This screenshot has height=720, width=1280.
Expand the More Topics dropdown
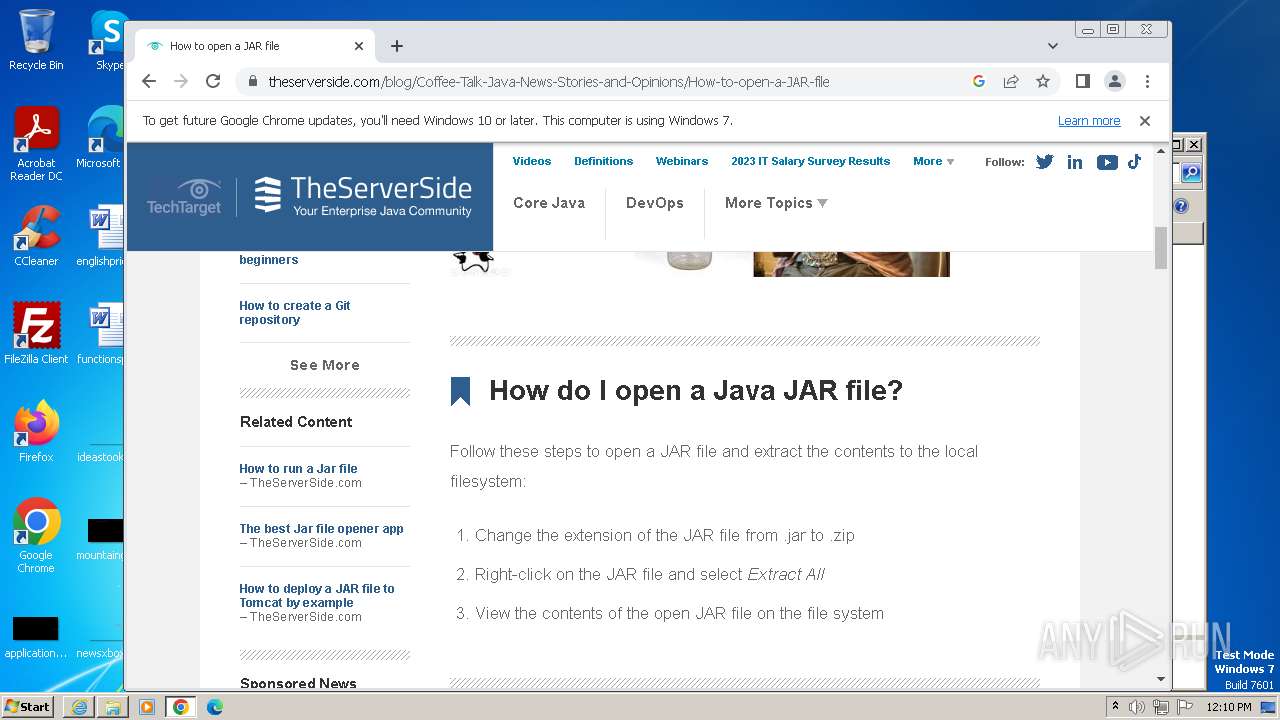click(x=776, y=203)
